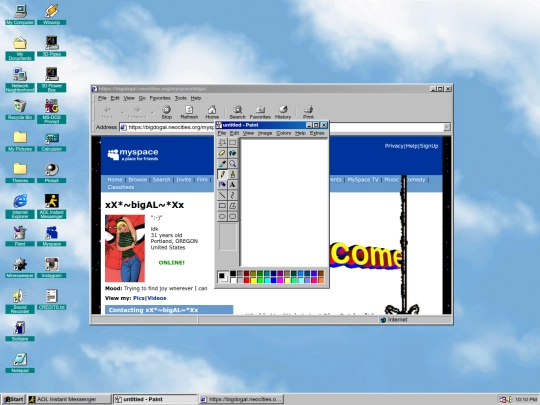Image resolution: width=540 pixels, height=405 pixels.
Task: Select the Pick Color eyedropper tool
Action: pyautogui.click(x=222, y=164)
